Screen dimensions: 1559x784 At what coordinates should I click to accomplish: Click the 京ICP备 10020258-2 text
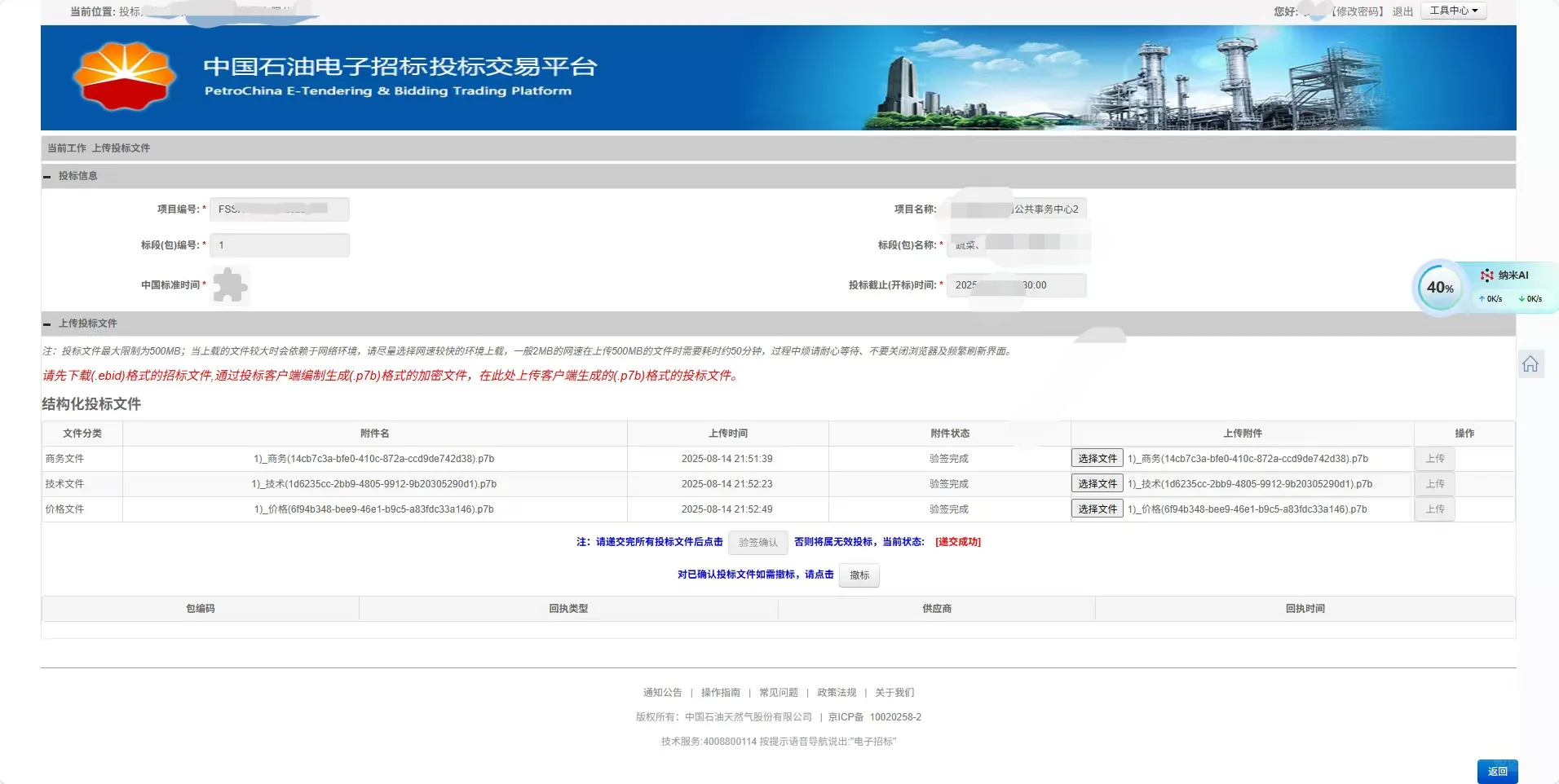[875, 717]
